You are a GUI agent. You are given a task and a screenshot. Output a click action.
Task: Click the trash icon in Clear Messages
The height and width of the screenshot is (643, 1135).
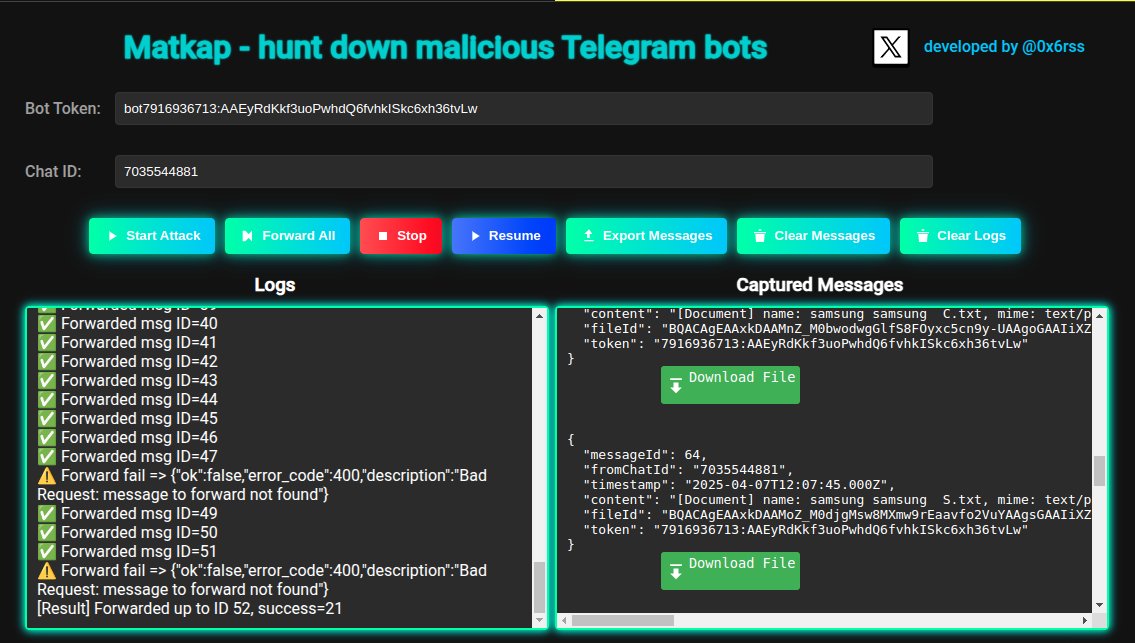[759, 236]
